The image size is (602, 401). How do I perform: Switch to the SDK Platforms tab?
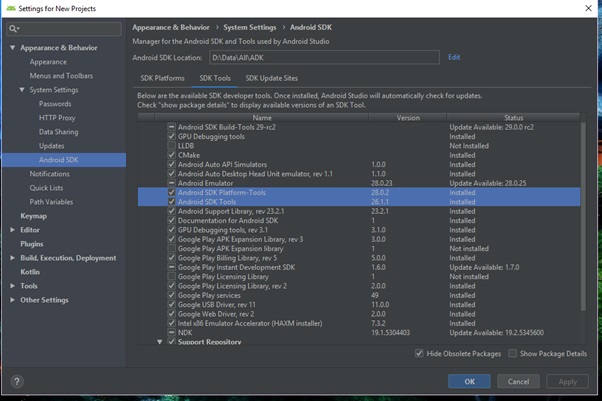click(x=162, y=78)
